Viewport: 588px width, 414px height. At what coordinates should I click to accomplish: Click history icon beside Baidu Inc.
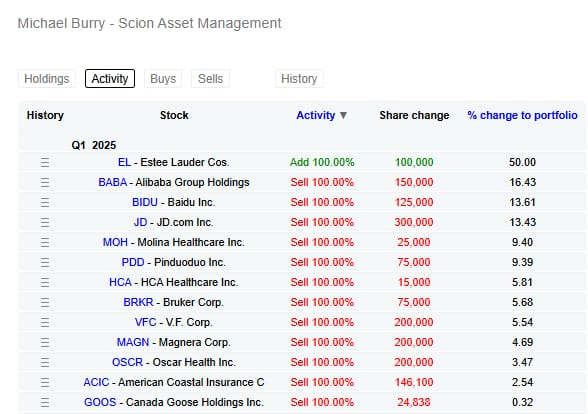click(45, 202)
